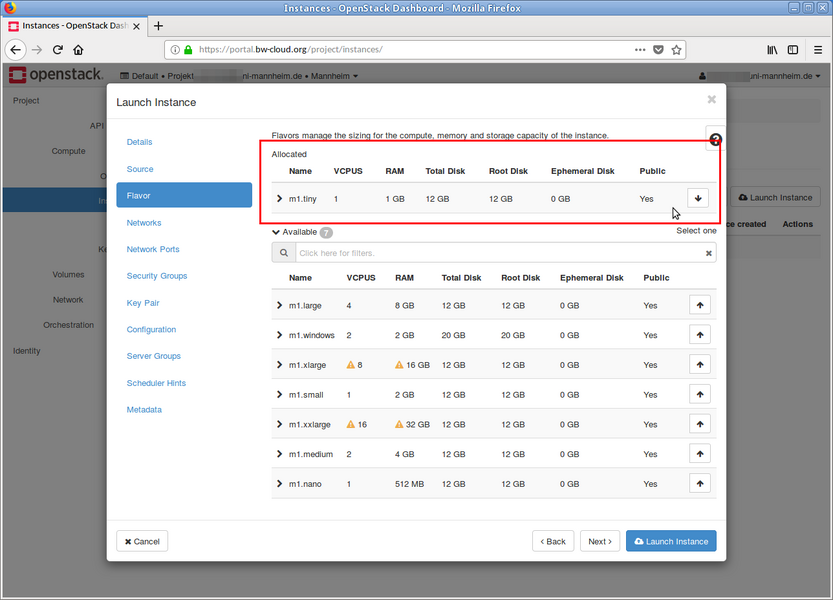
Task: Allocate the m1.nano flavor with up arrow
Action: pyautogui.click(x=700, y=484)
